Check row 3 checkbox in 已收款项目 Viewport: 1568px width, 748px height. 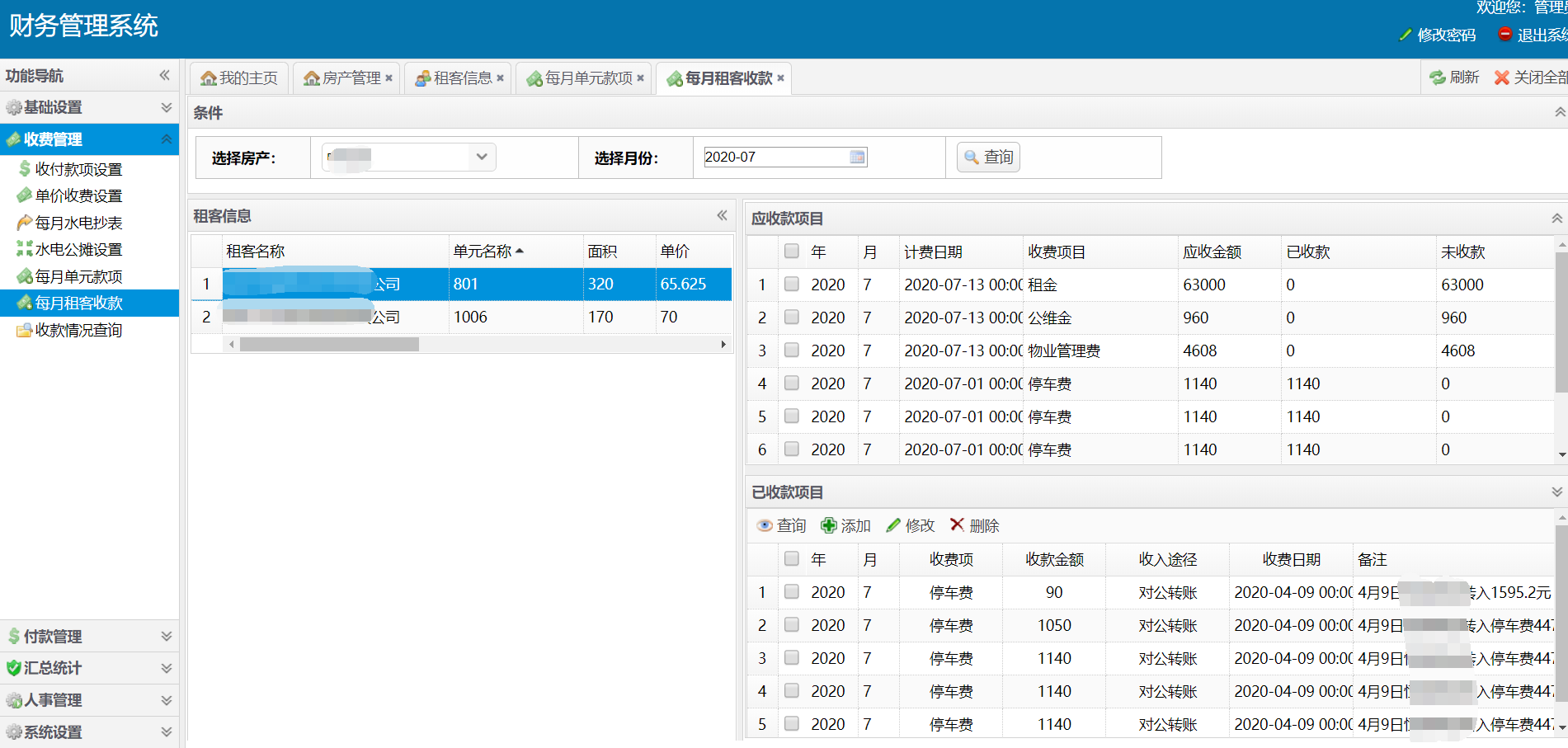pos(792,657)
